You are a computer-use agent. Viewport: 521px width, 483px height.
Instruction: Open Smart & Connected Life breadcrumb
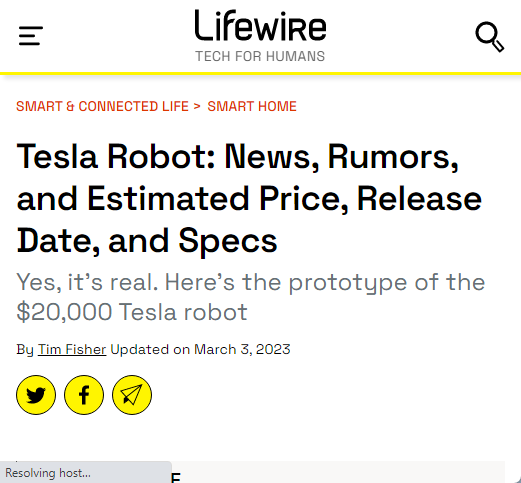click(102, 106)
